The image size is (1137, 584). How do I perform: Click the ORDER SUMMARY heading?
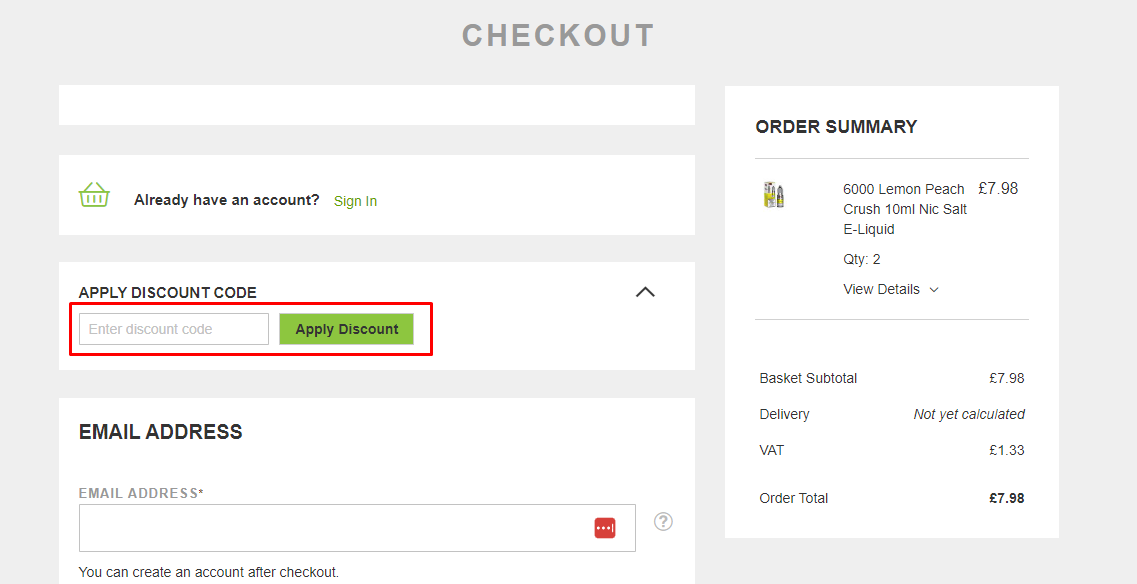click(x=835, y=126)
